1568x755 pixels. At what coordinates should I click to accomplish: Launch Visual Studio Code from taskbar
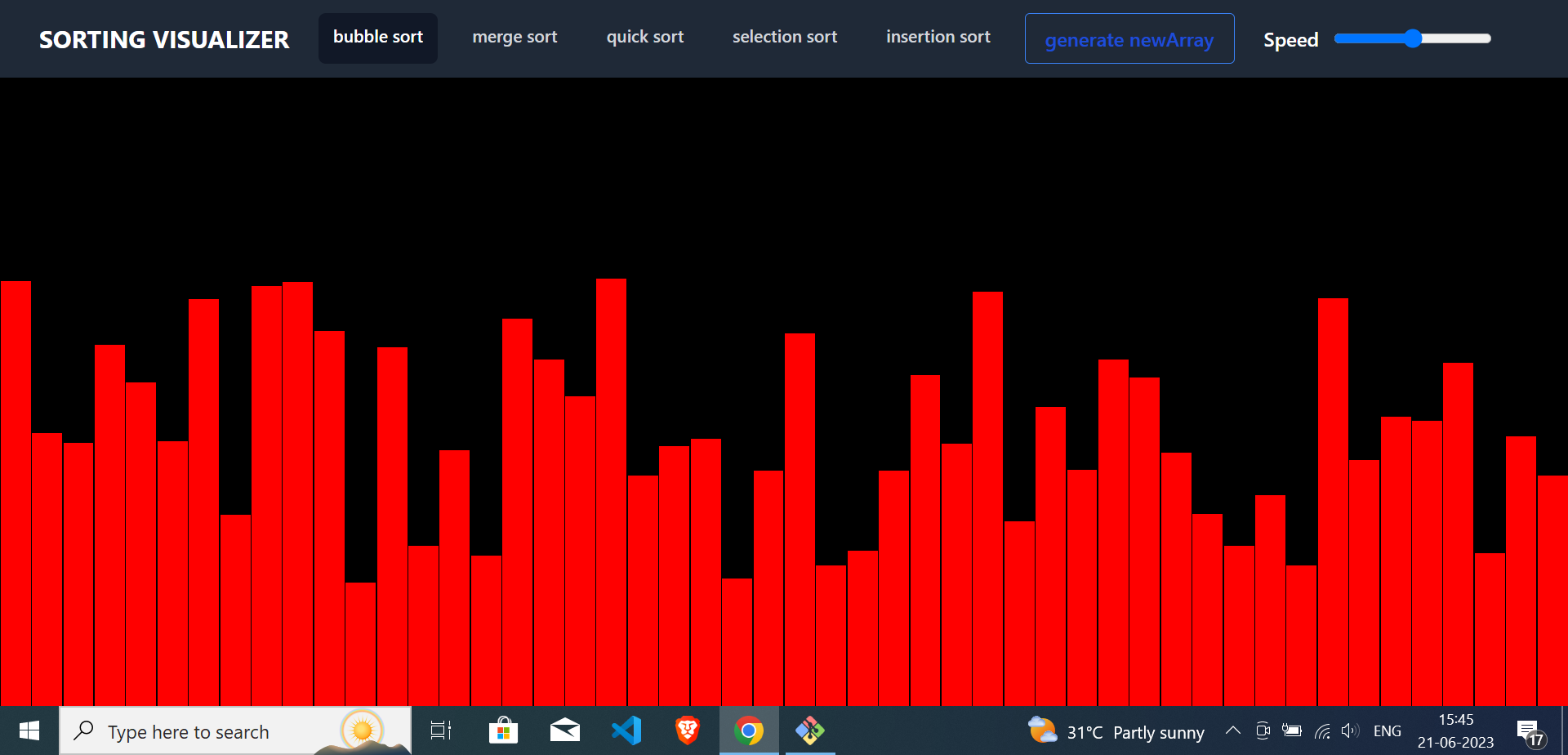pos(626,730)
